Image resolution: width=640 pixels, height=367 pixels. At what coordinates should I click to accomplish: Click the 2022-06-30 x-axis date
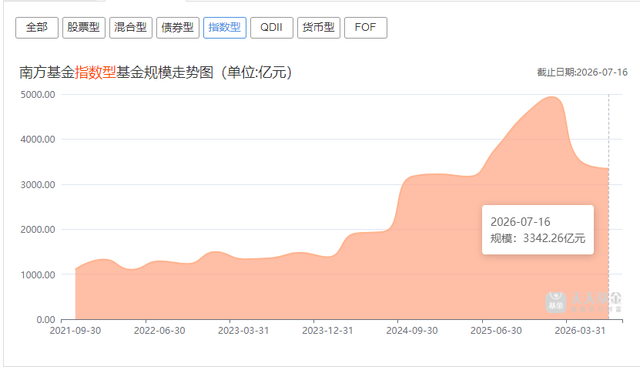159,331
